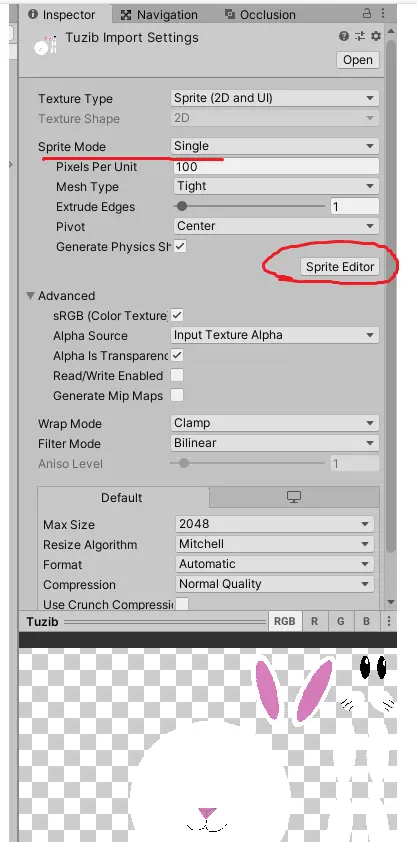Click the Extrude Edges slider handle

point(182,206)
